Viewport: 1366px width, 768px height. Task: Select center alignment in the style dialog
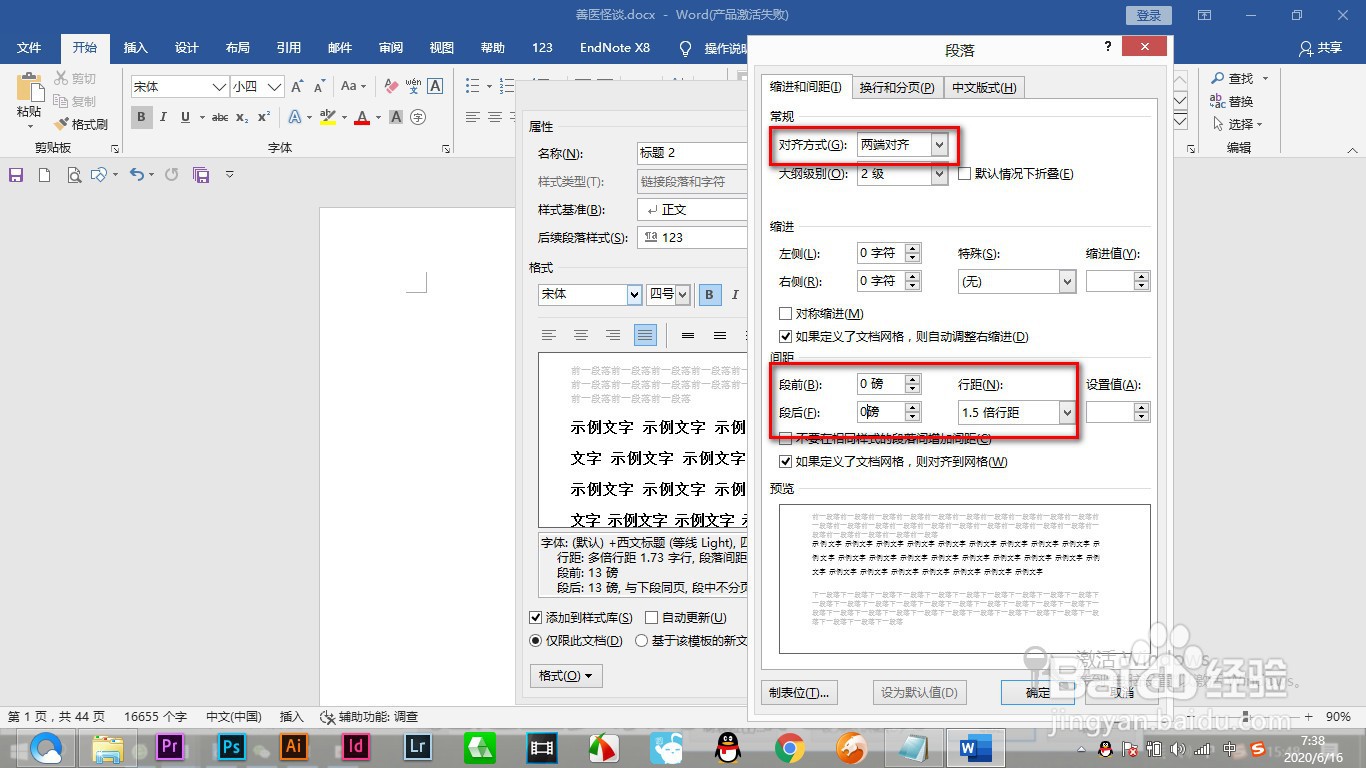point(581,335)
